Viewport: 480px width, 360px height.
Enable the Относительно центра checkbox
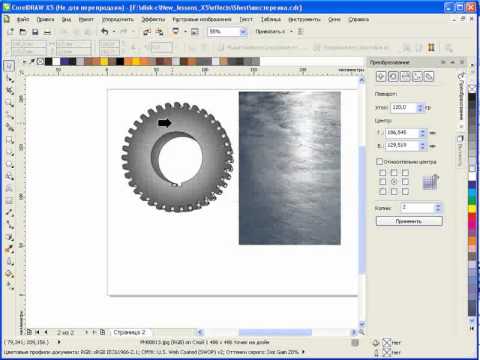click(x=379, y=162)
